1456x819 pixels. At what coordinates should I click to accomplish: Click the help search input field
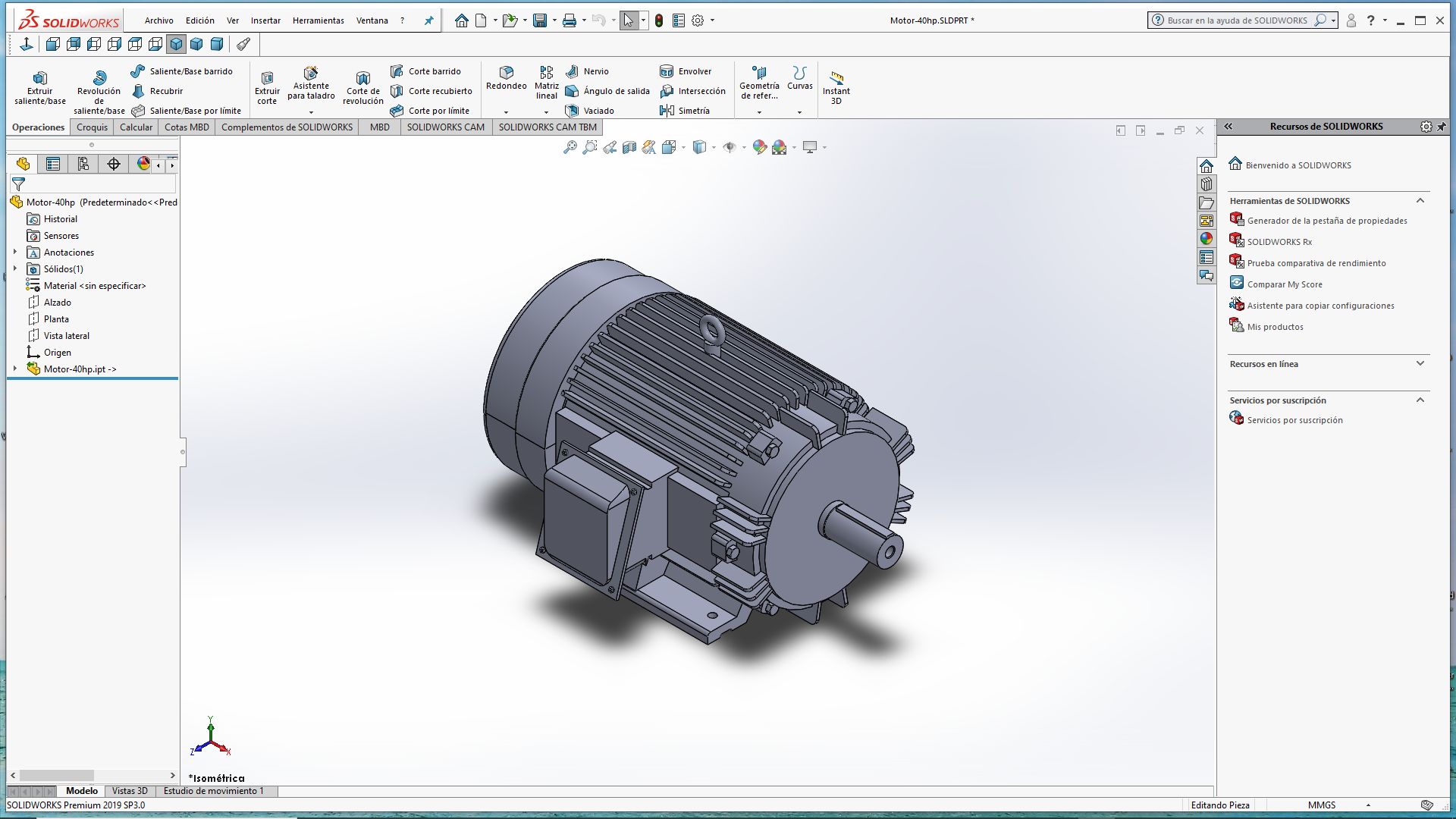1236,20
